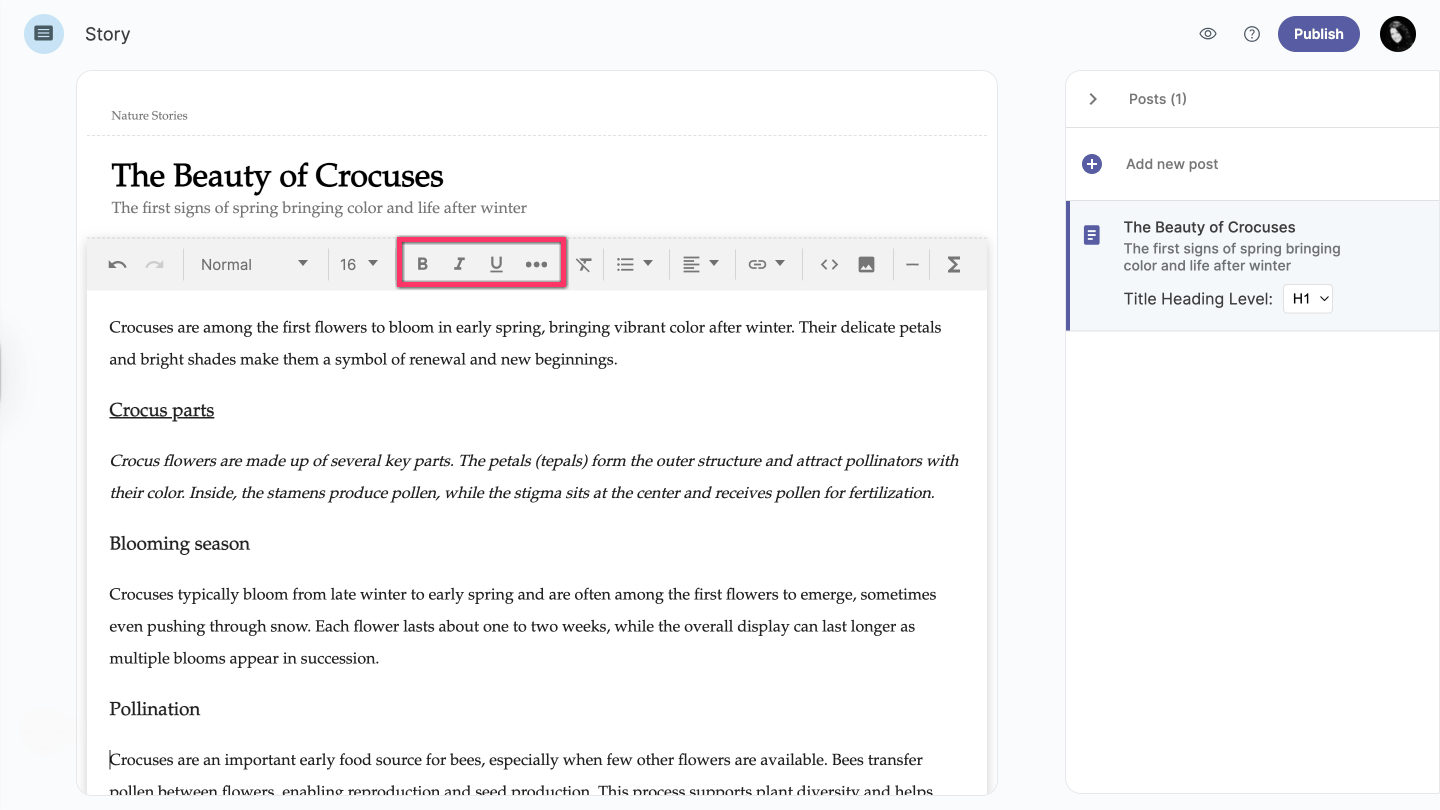Screen dimensions: 1440x810
Task: Click the clear formatting icon
Action: pos(584,265)
